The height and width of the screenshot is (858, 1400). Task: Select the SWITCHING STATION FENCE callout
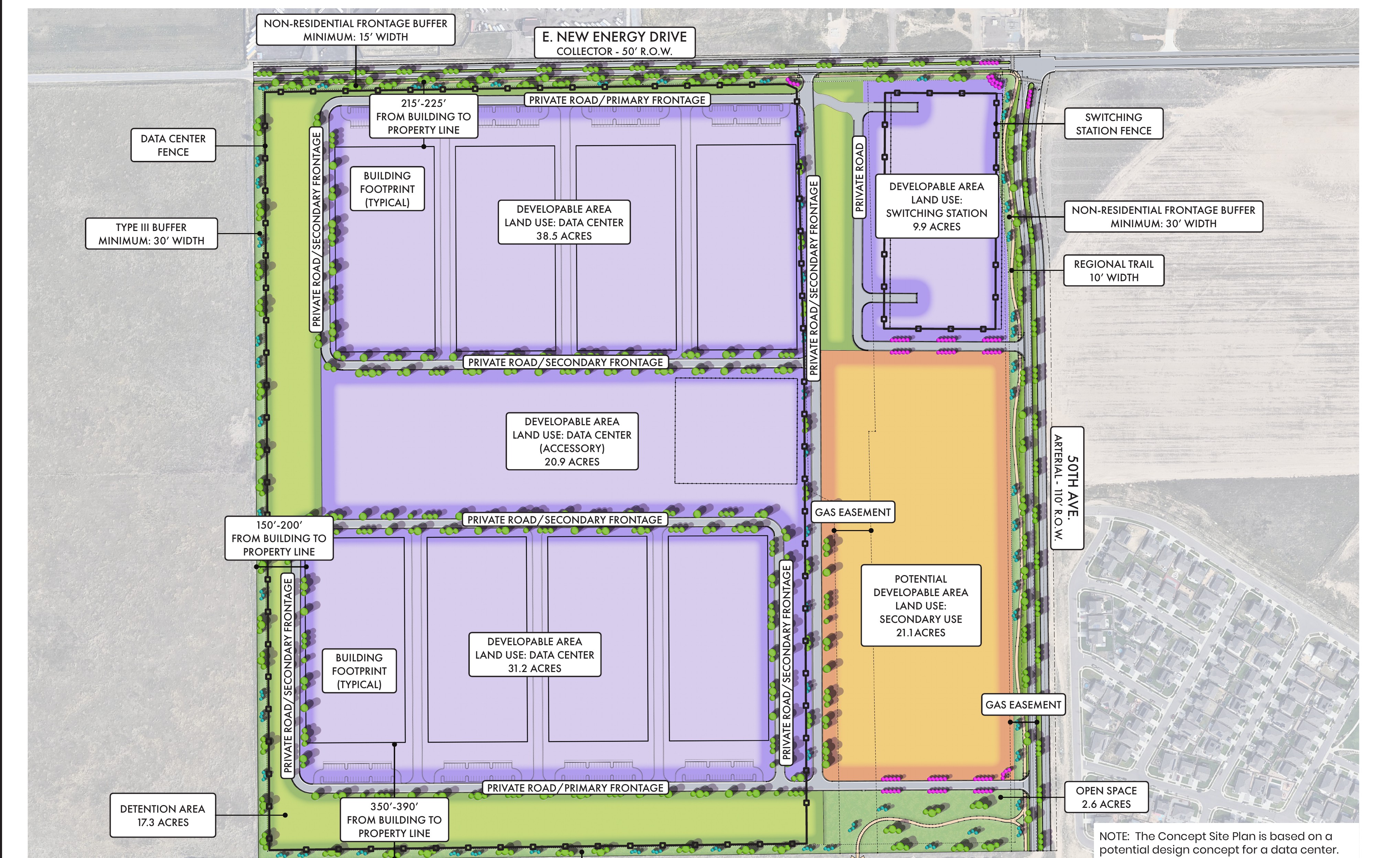point(1113,124)
